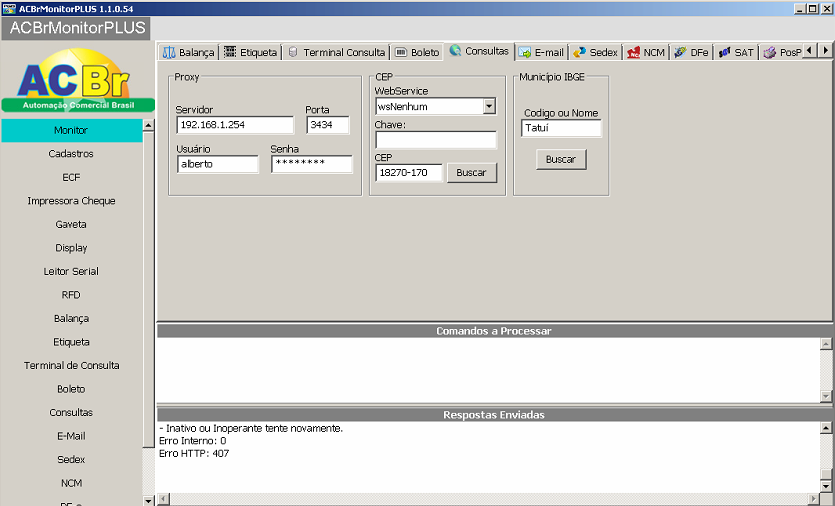Click the 'Inativo ou Inoperante' response line
The width and height of the screenshot is (835, 506).
click(251, 428)
